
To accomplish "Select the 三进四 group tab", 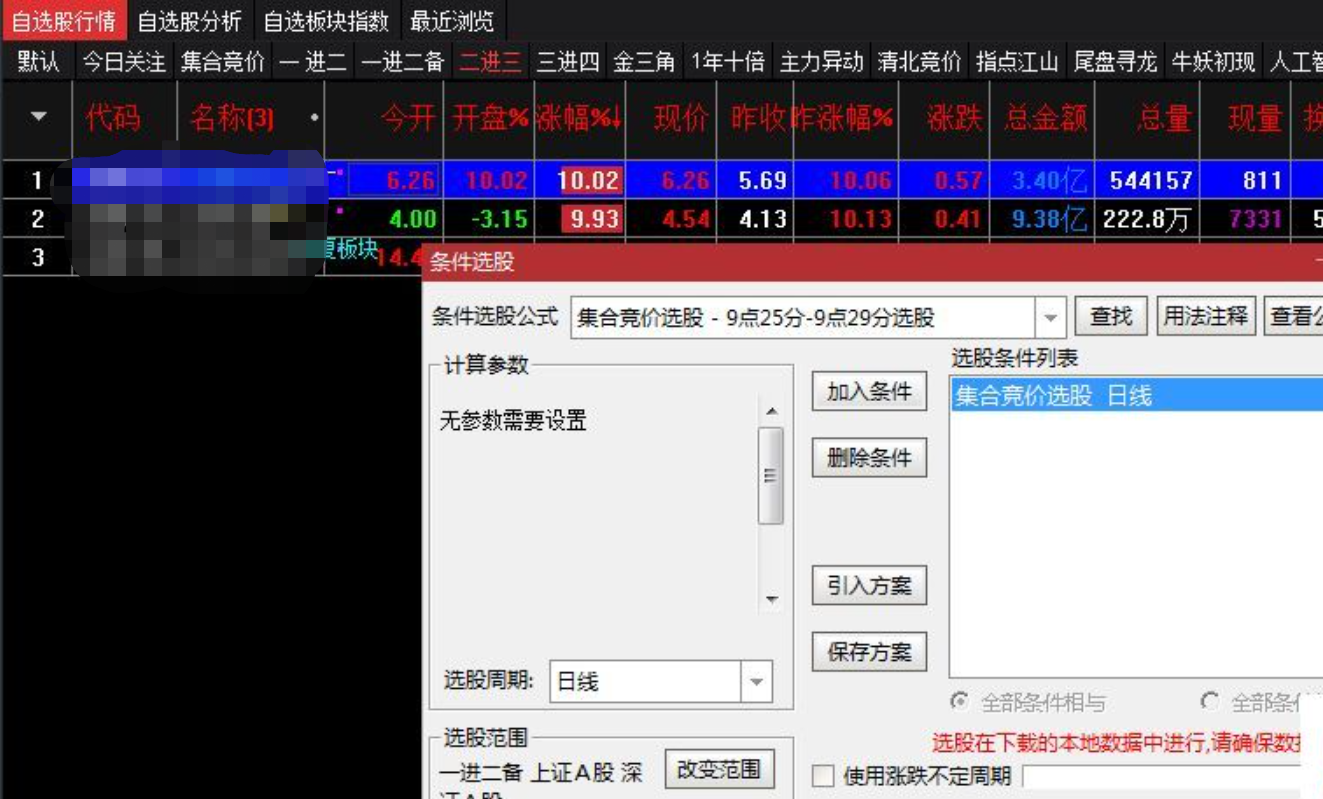I will click(568, 62).
